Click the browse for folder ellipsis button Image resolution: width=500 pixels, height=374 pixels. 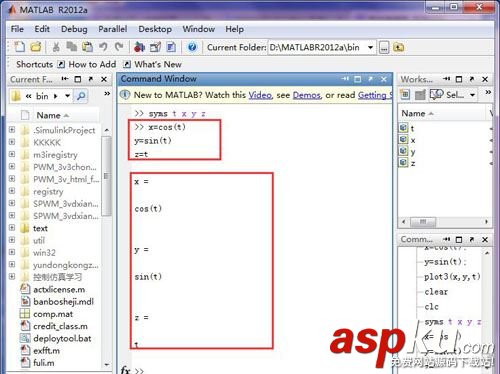click(384, 48)
